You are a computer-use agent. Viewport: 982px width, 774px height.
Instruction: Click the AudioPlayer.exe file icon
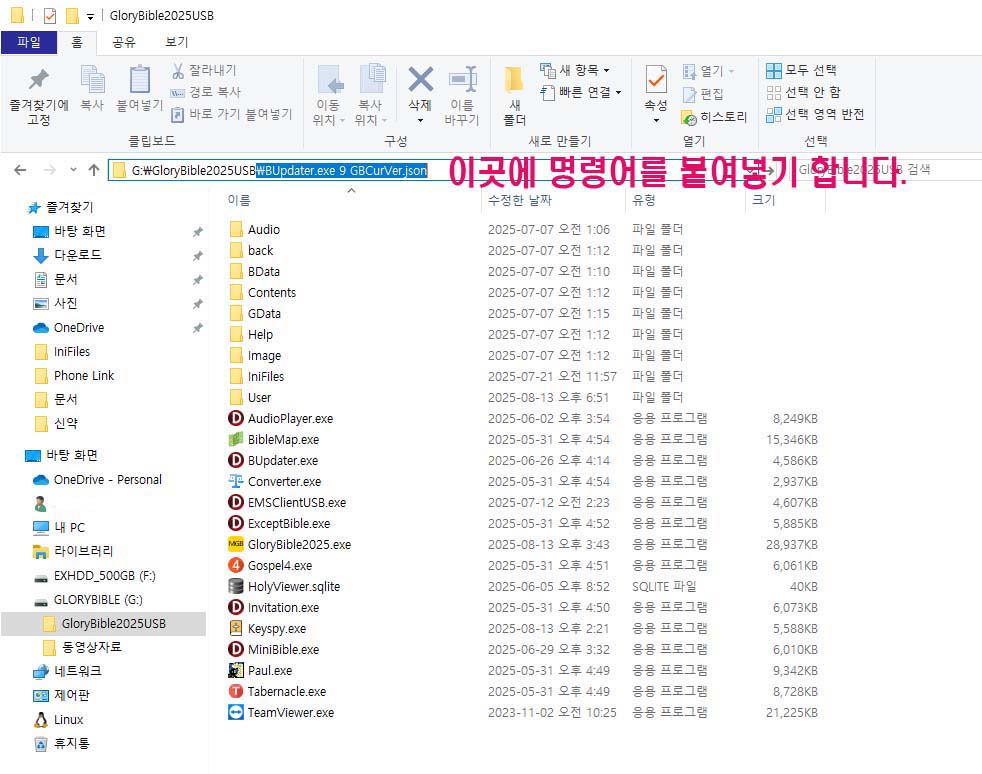[235, 418]
